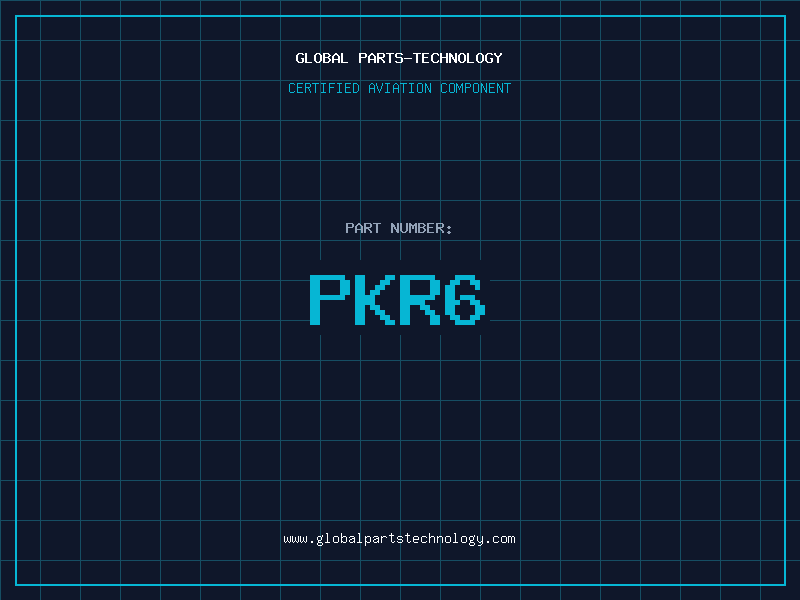Click the digit 6 in the part number
The height and width of the screenshot is (600, 800).
coord(465,300)
